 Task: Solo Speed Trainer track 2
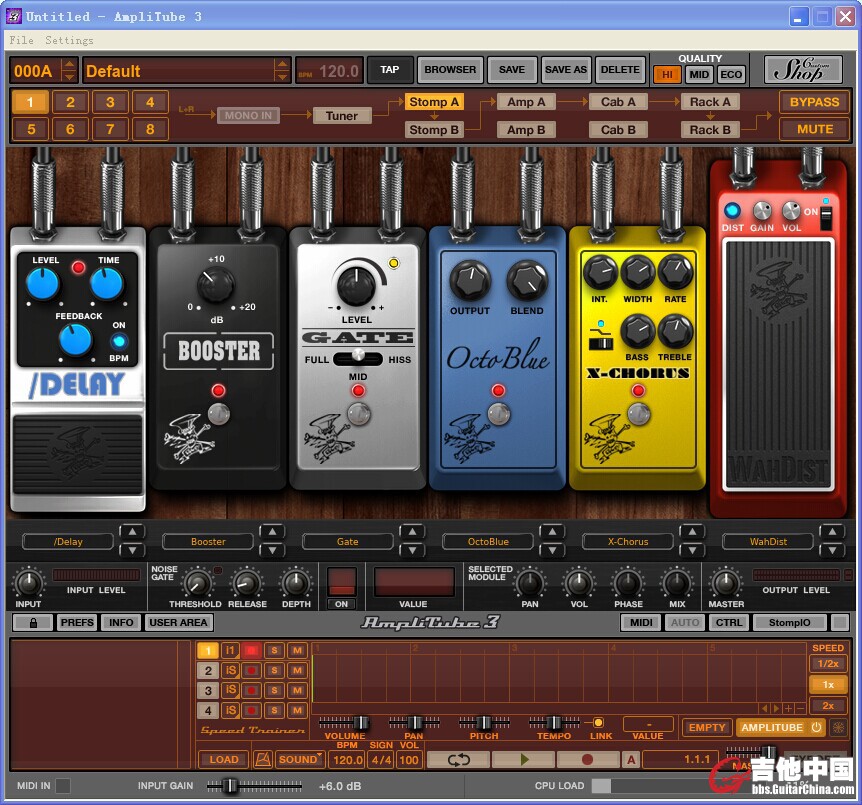[274, 671]
